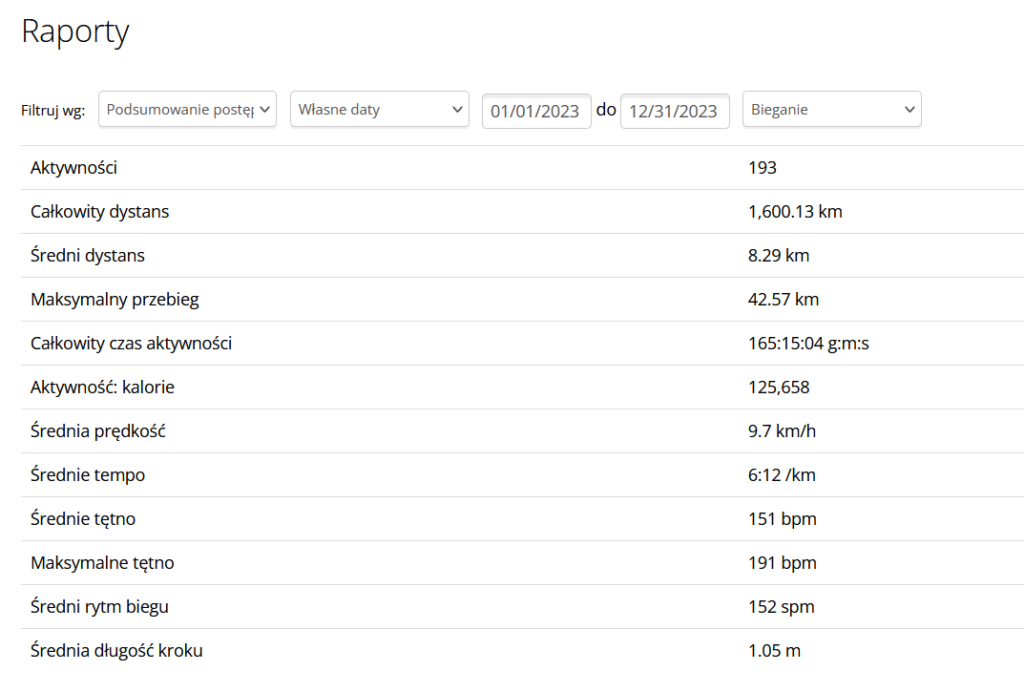Image resolution: width=1024 pixels, height=692 pixels.
Task: Open the "Bieganie" activity type dropdown
Action: point(831,110)
